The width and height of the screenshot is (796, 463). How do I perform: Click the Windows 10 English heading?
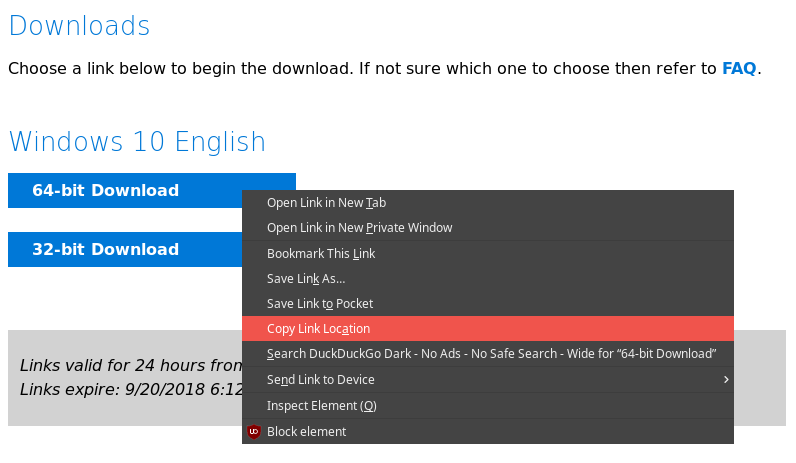pos(137,142)
